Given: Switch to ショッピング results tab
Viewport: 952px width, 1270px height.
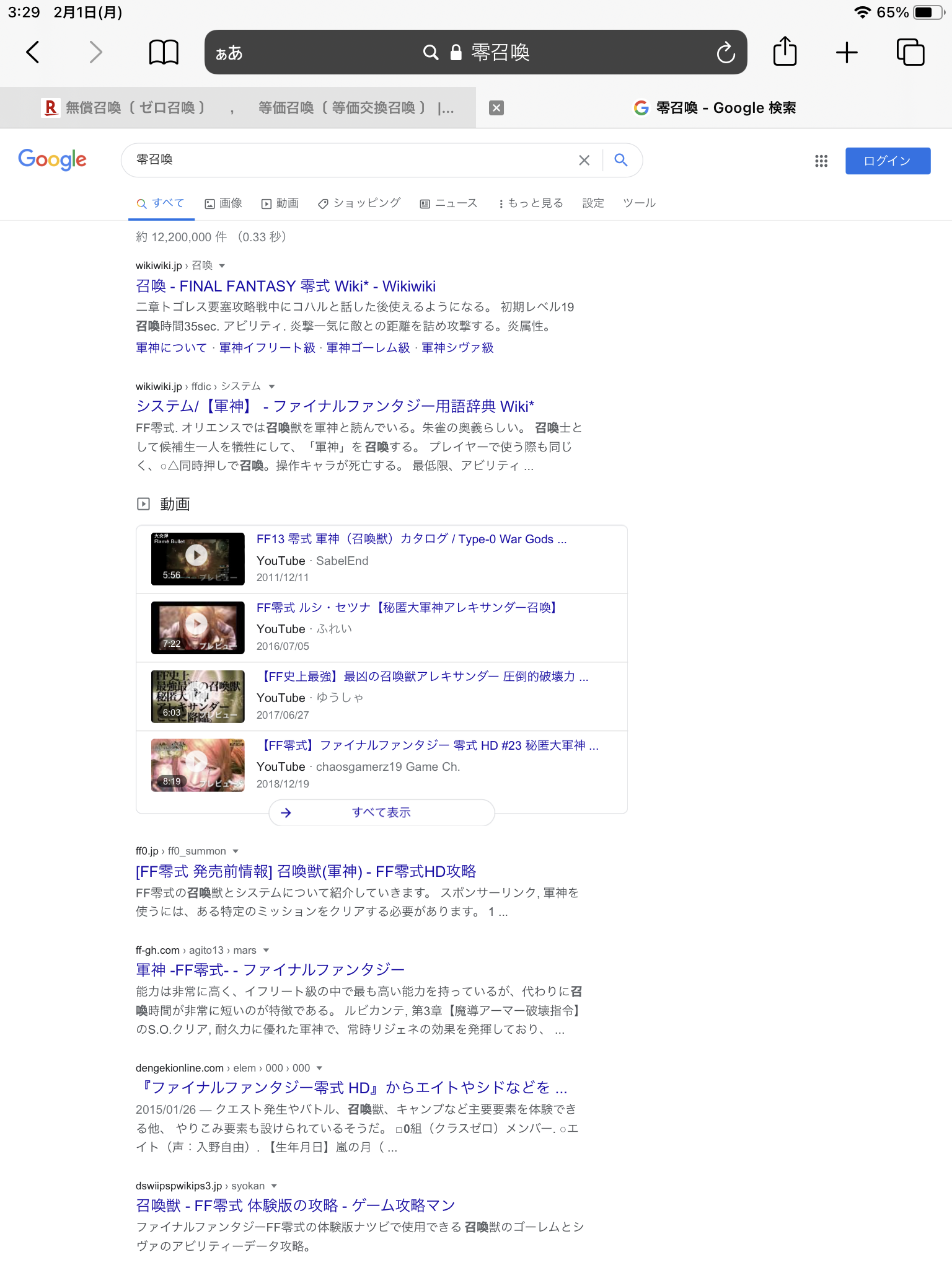Looking at the screenshot, I should tap(359, 203).
